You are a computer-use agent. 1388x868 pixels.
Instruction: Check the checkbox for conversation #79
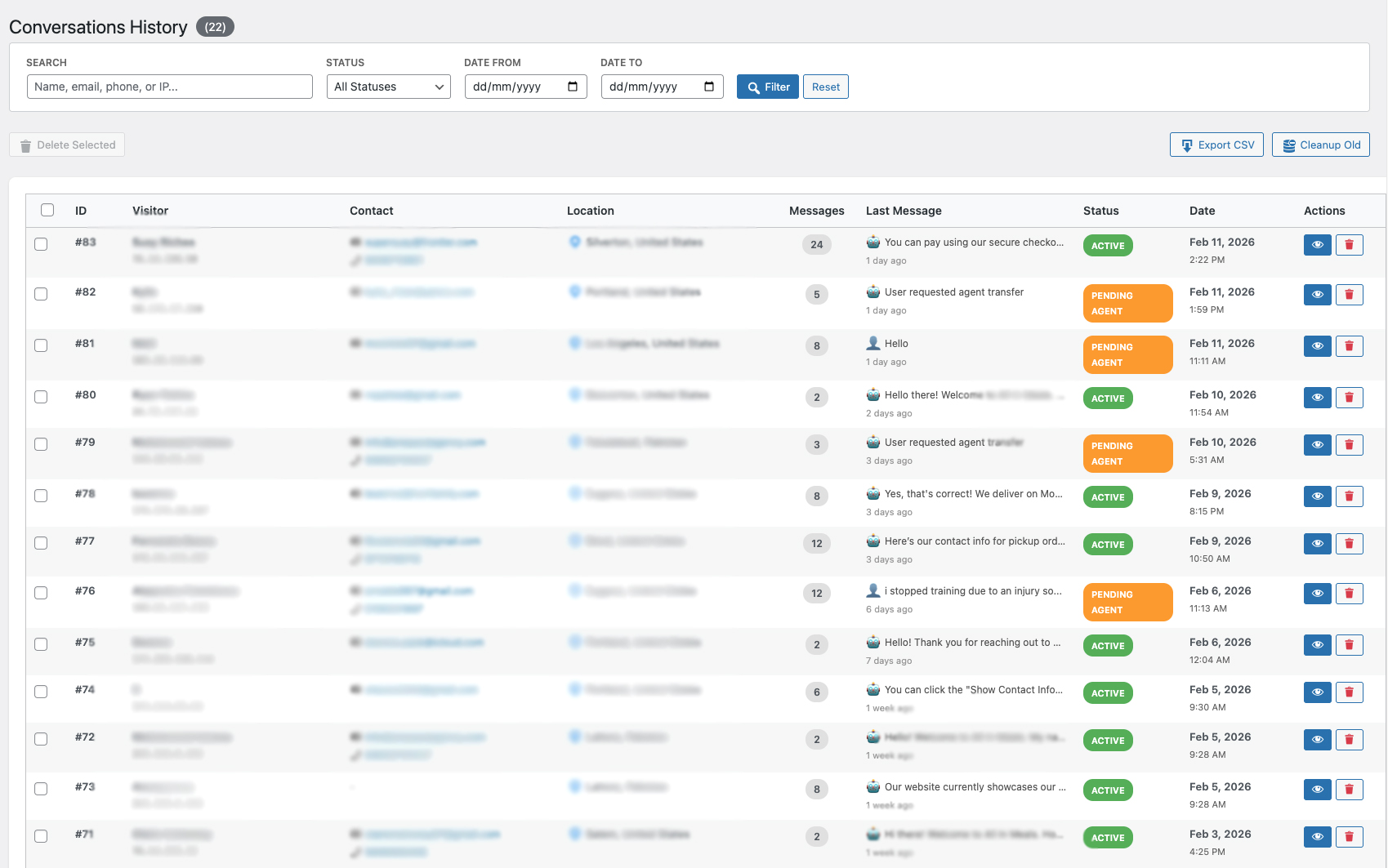click(x=41, y=444)
